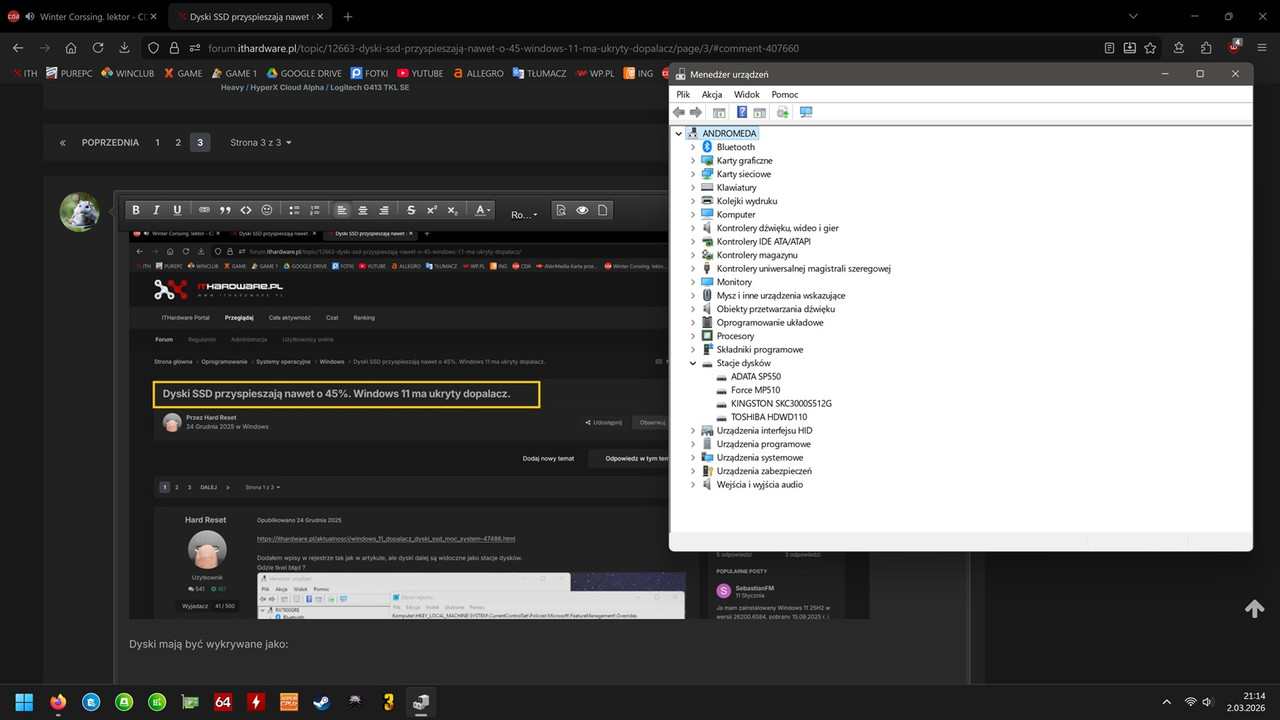Open the Ro... font dropdown in the editor
Image resolution: width=1280 pixels, height=720 pixels.
tap(524, 214)
